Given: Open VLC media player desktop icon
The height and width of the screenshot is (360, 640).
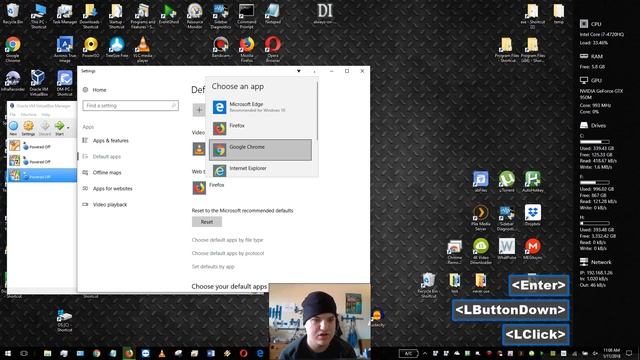Looking at the screenshot, I should 142,50.
